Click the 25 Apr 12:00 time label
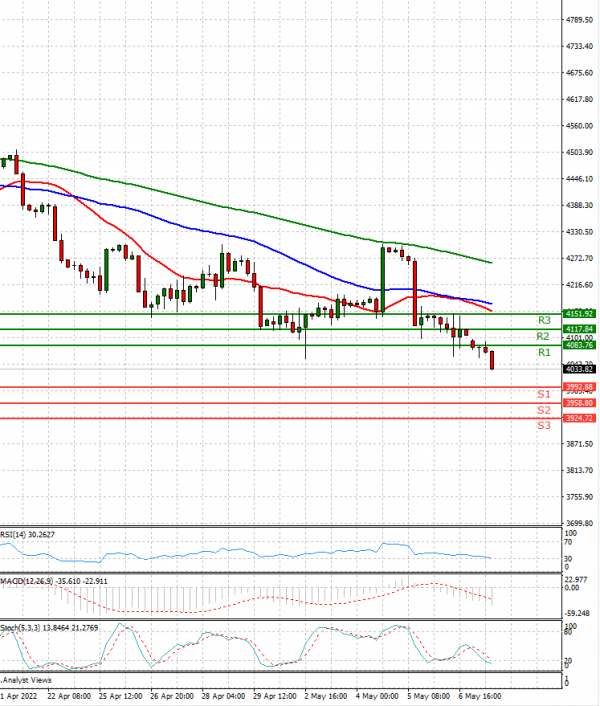This screenshot has width=600, height=706. click(121, 696)
